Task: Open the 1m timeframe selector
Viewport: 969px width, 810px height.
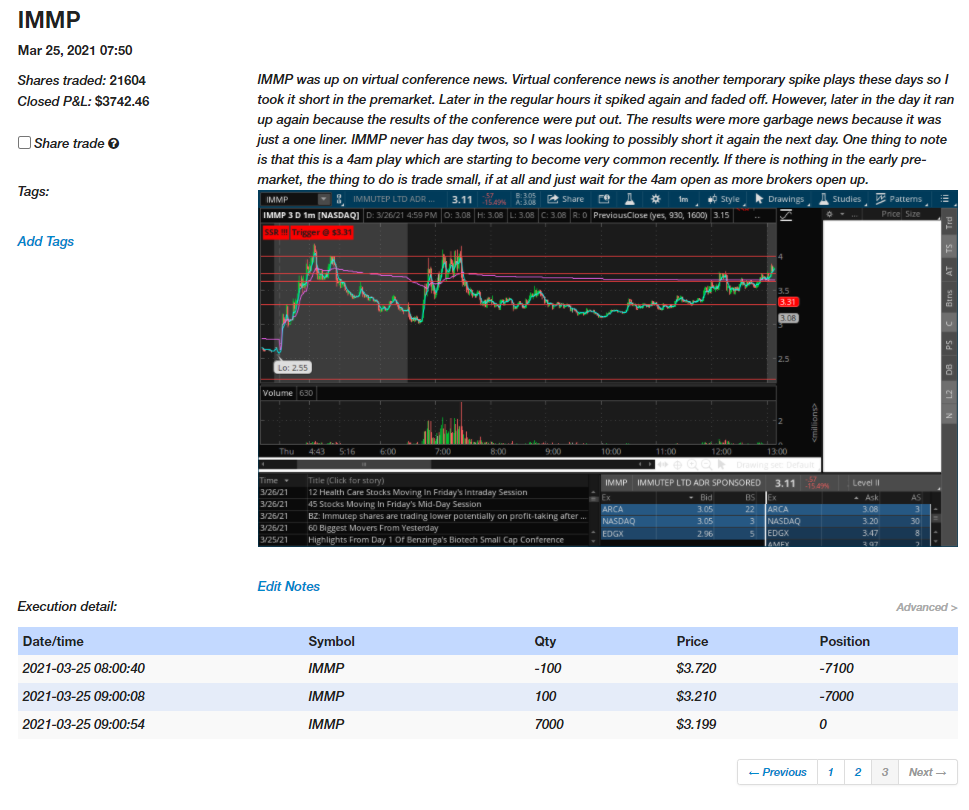Action: [683, 199]
